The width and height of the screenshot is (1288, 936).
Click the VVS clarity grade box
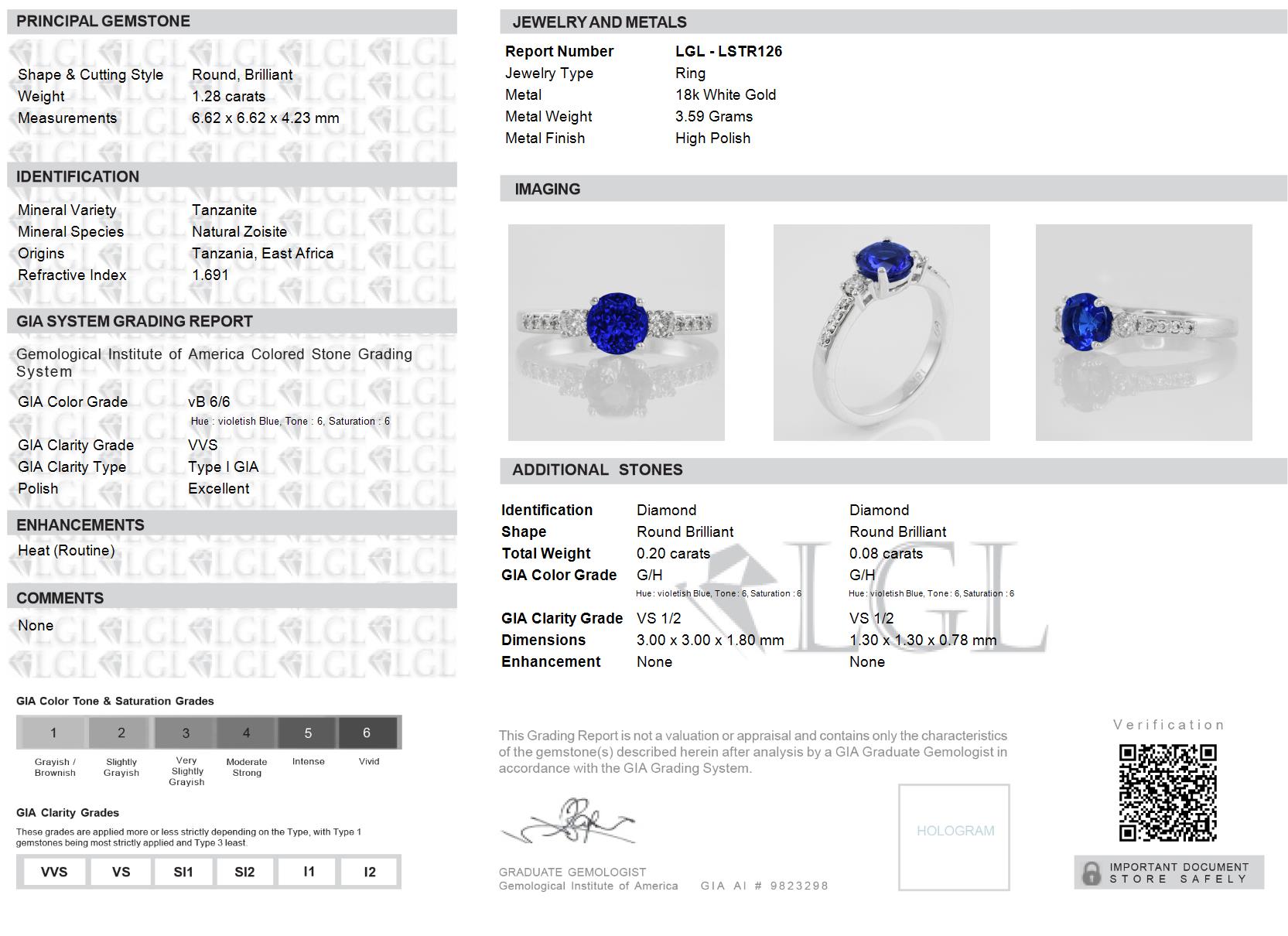pos(54,872)
